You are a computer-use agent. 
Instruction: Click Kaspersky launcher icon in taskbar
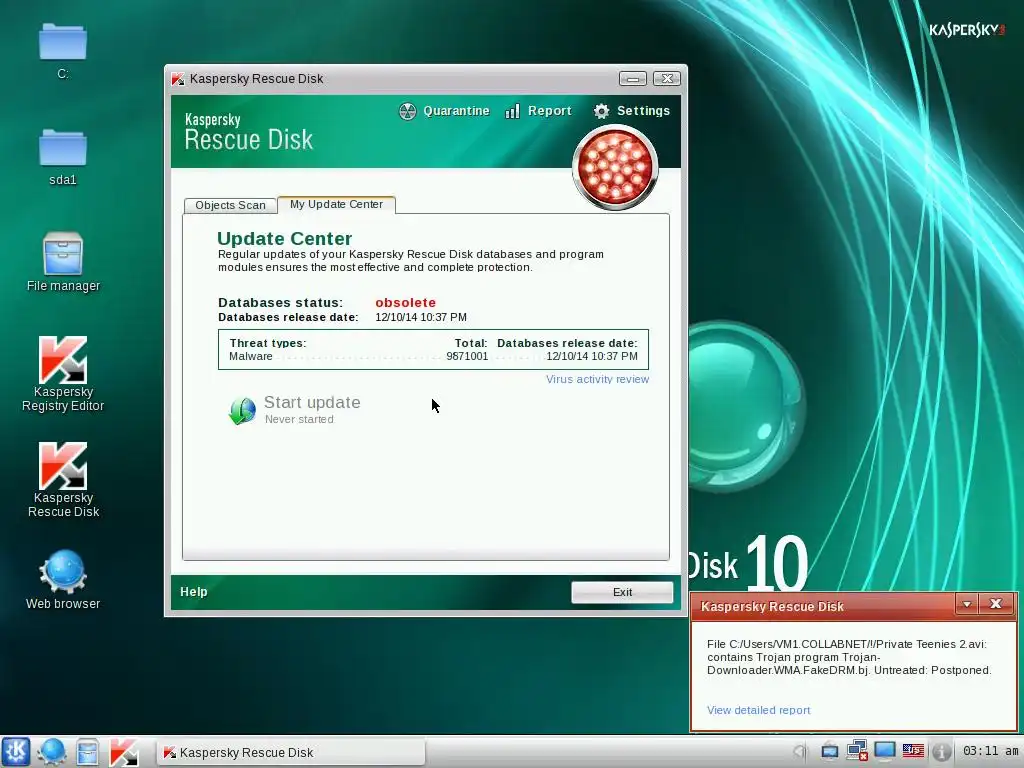(123, 752)
